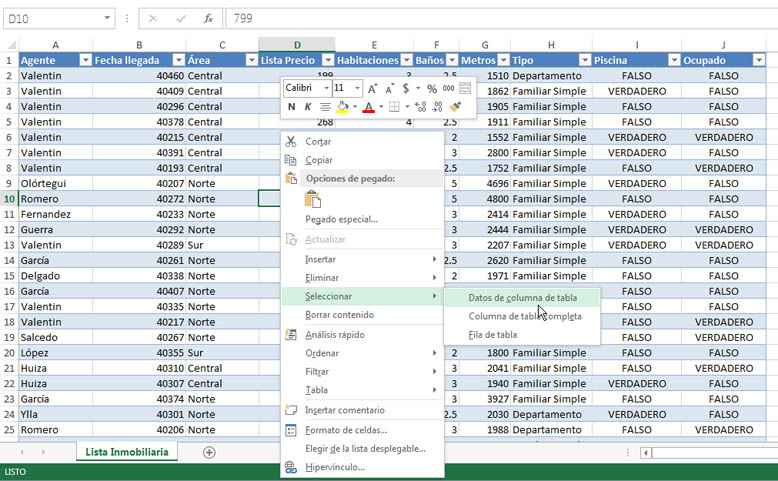
Task: Select 'Datos de columna de tabla'
Action: [x=522, y=297]
